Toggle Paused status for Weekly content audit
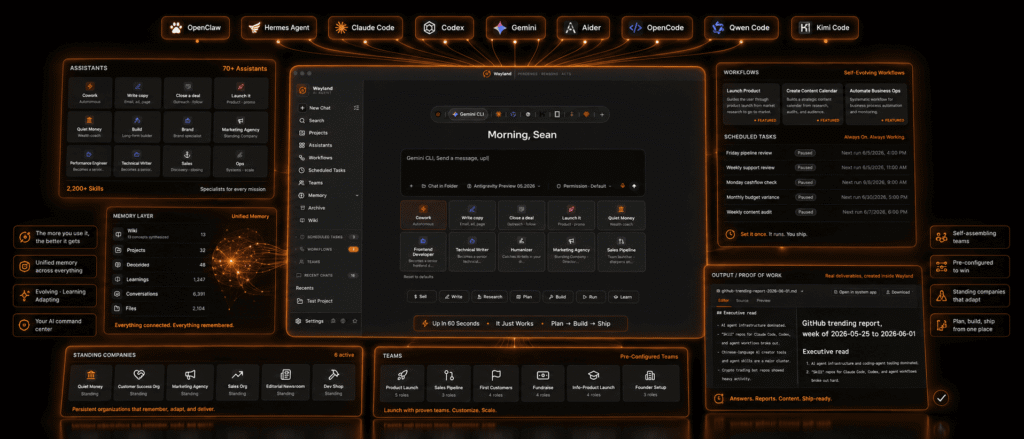The image size is (1024, 439). coord(805,212)
